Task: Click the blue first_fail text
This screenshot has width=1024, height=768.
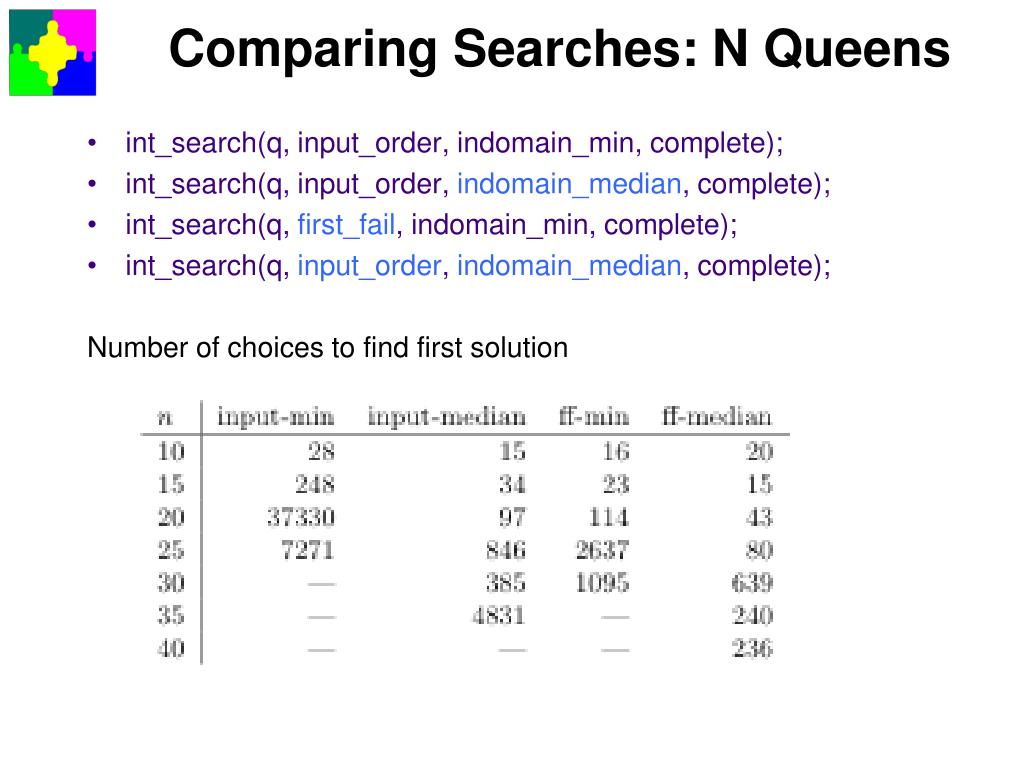Action: click(346, 225)
